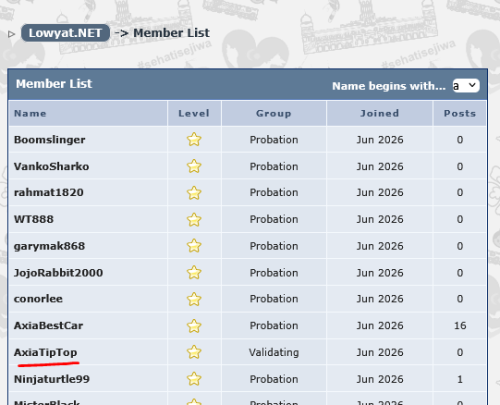Click the star icon in Ninjaturtle99's row
This screenshot has width=500, height=405.
coord(194,379)
